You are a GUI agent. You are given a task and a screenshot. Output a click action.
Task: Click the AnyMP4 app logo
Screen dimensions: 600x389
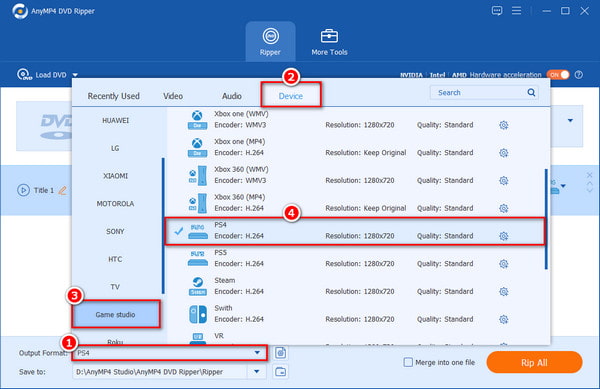(x=20, y=11)
